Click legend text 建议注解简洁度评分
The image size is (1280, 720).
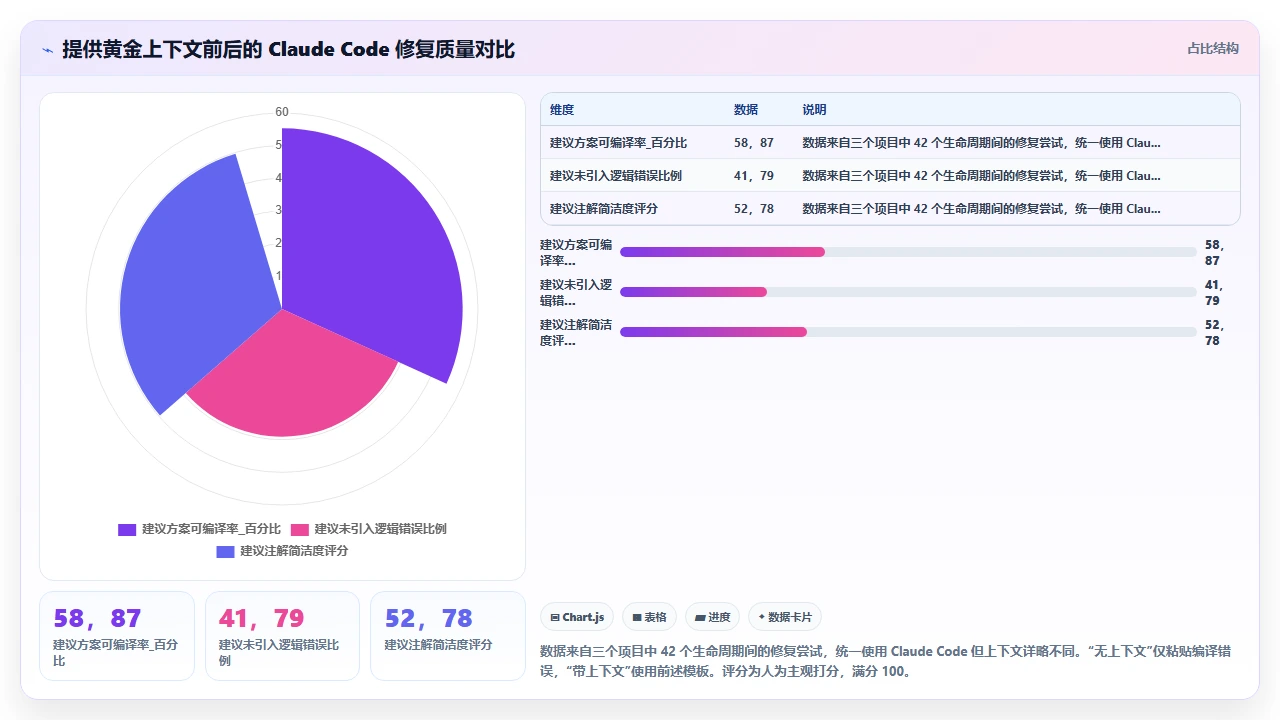[x=294, y=551]
